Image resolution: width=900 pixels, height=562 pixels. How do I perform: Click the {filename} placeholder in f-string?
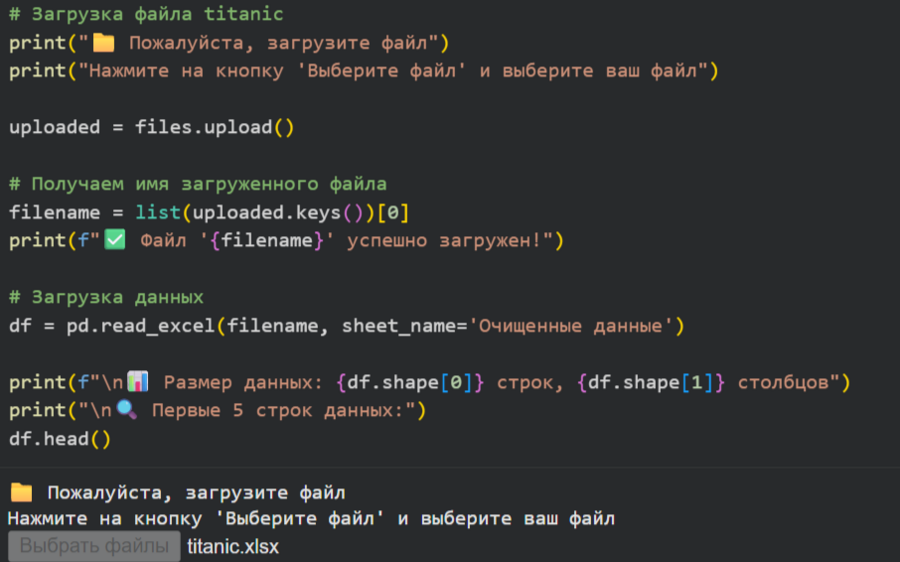[x=267, y=240]
